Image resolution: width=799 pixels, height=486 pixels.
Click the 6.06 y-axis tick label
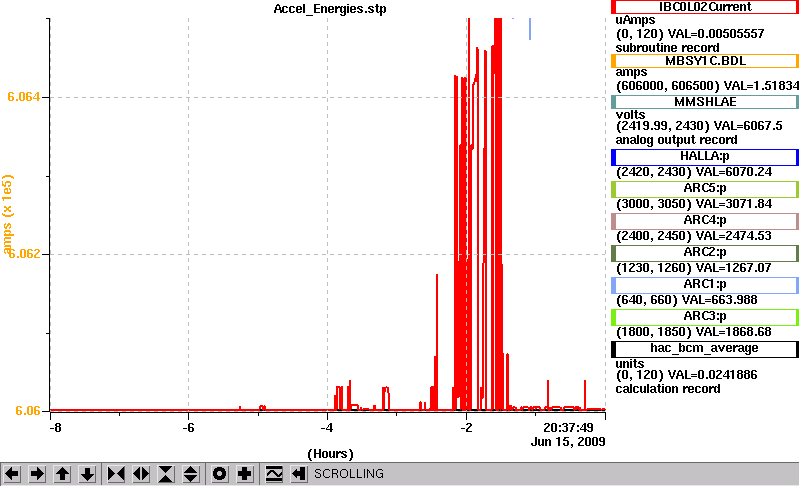pyautogui.click(x=28, y=411)
